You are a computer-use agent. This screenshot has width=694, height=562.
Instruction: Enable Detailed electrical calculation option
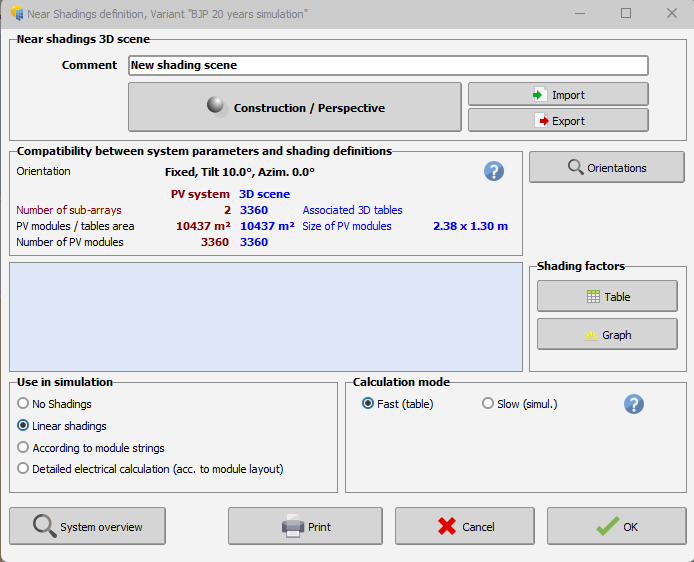23,469
